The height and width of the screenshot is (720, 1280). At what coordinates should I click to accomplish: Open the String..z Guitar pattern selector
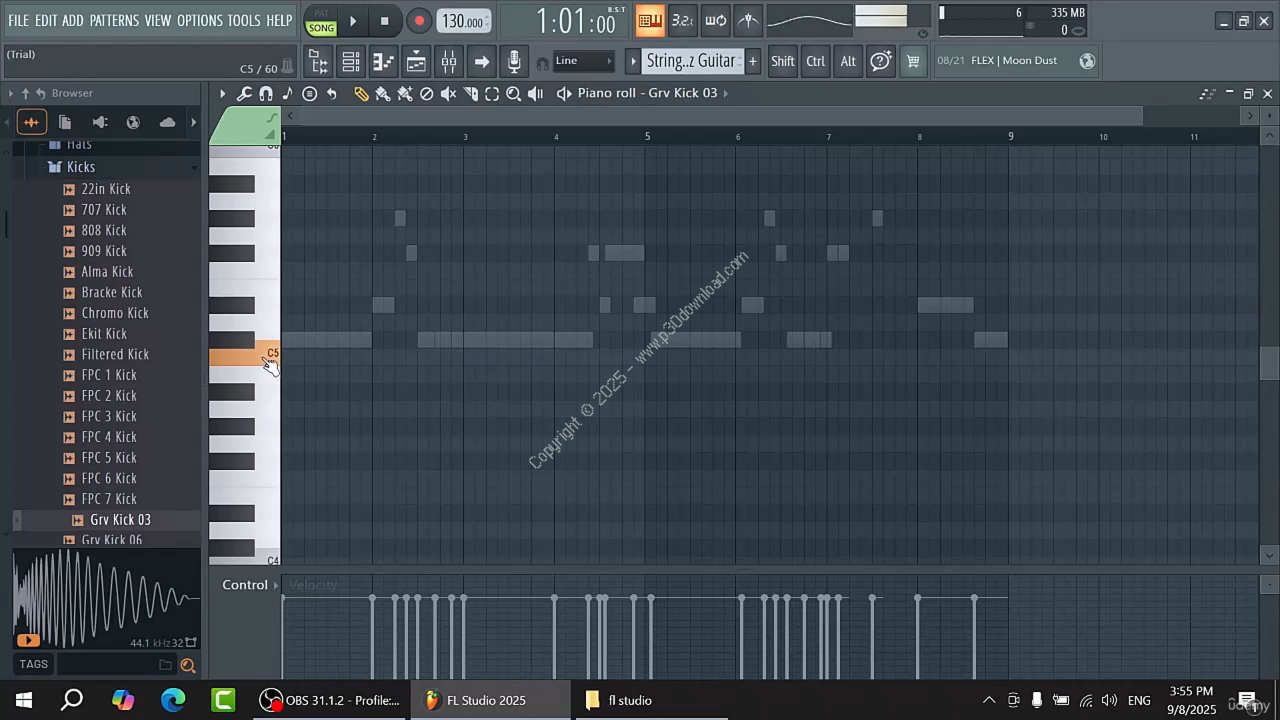click(691, 61)
